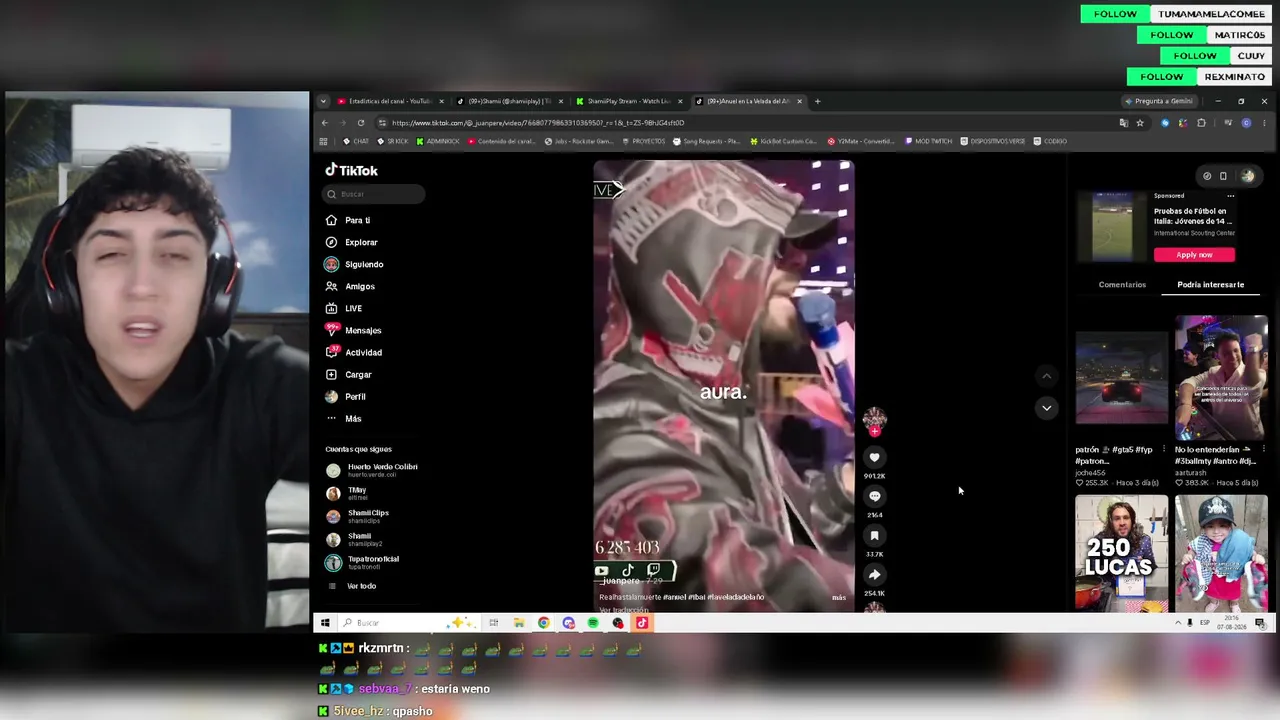This screenshot has width=1280, height=720.
Task: Switch to the ShamiiPlay Stream Kick tab
Action: (x=628, y=101)
